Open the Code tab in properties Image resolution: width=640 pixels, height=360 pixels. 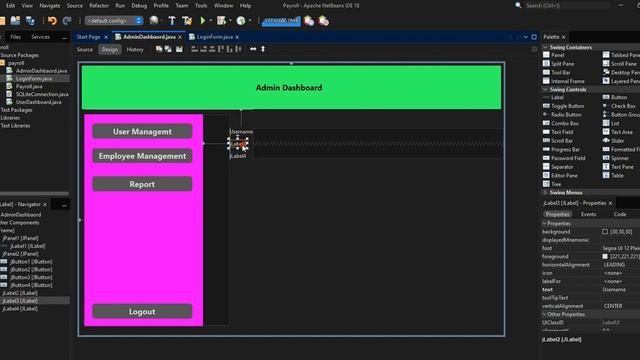pyautogui.click(x=620, y=214)
